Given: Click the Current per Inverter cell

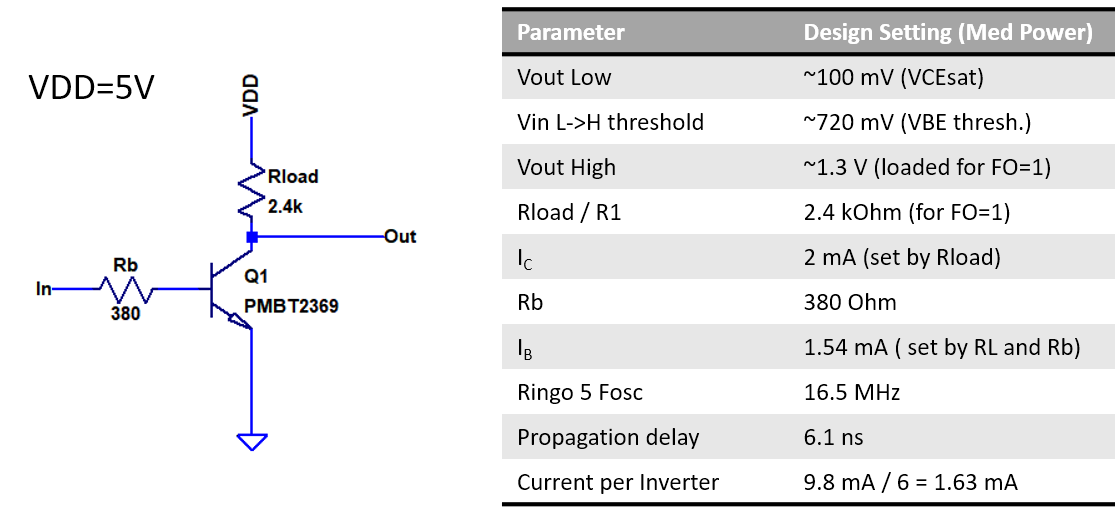Looking at the screenshot, I should coord(618,482).
